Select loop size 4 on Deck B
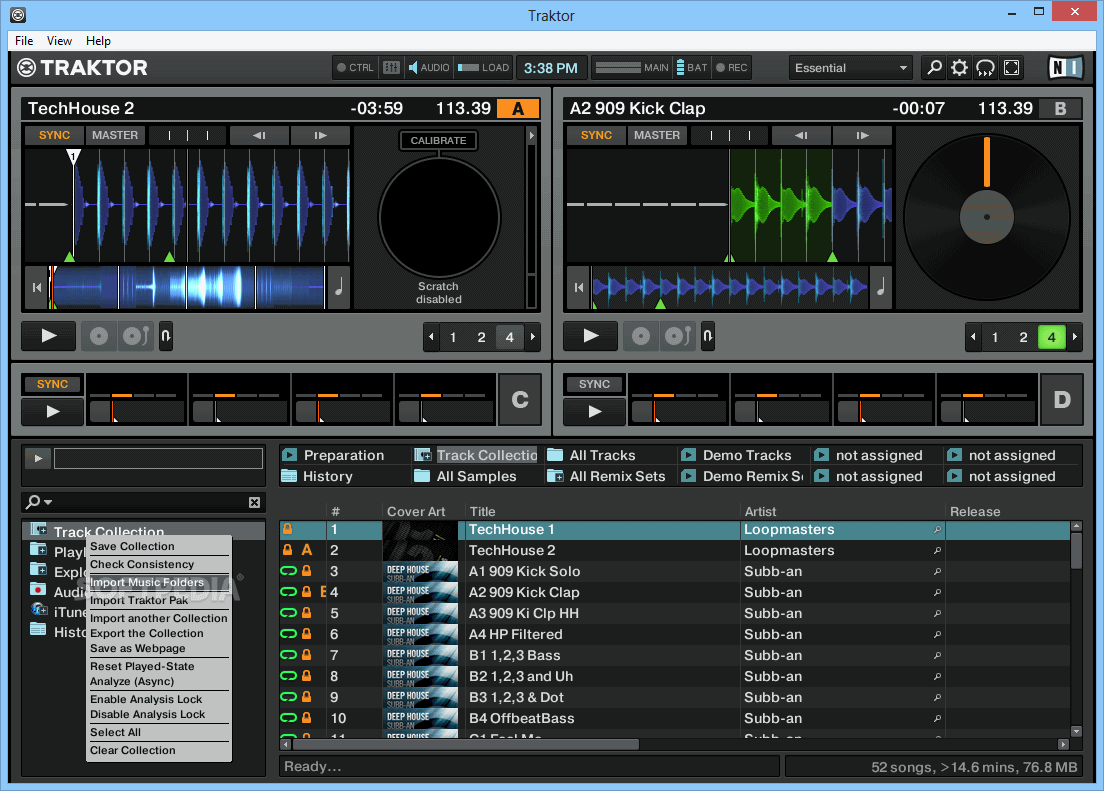The height and width of the screenshot is (791, 1104). [1051, 337]
